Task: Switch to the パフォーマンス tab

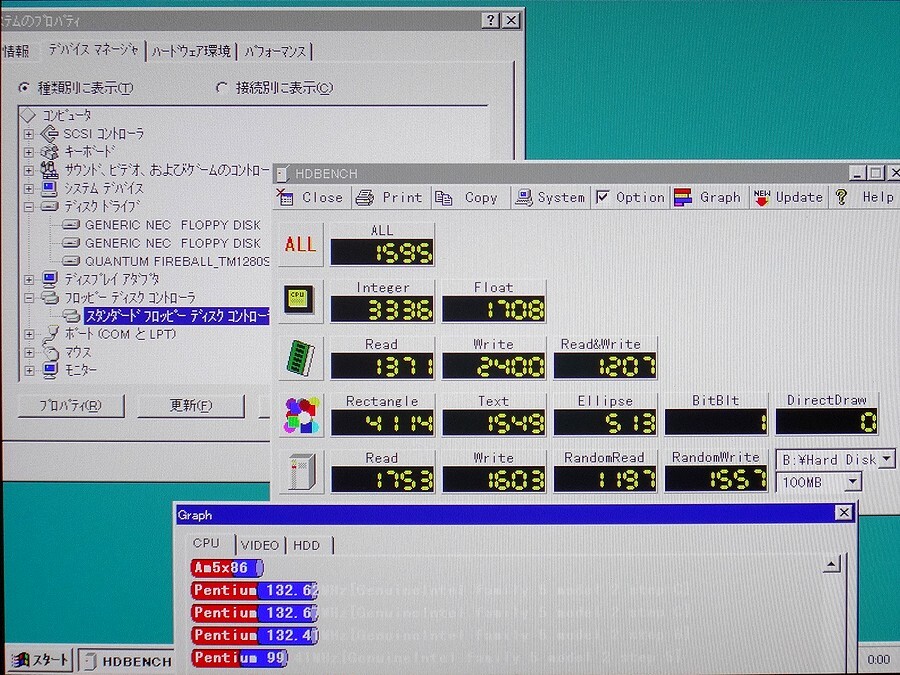Action: pos(275,52)
